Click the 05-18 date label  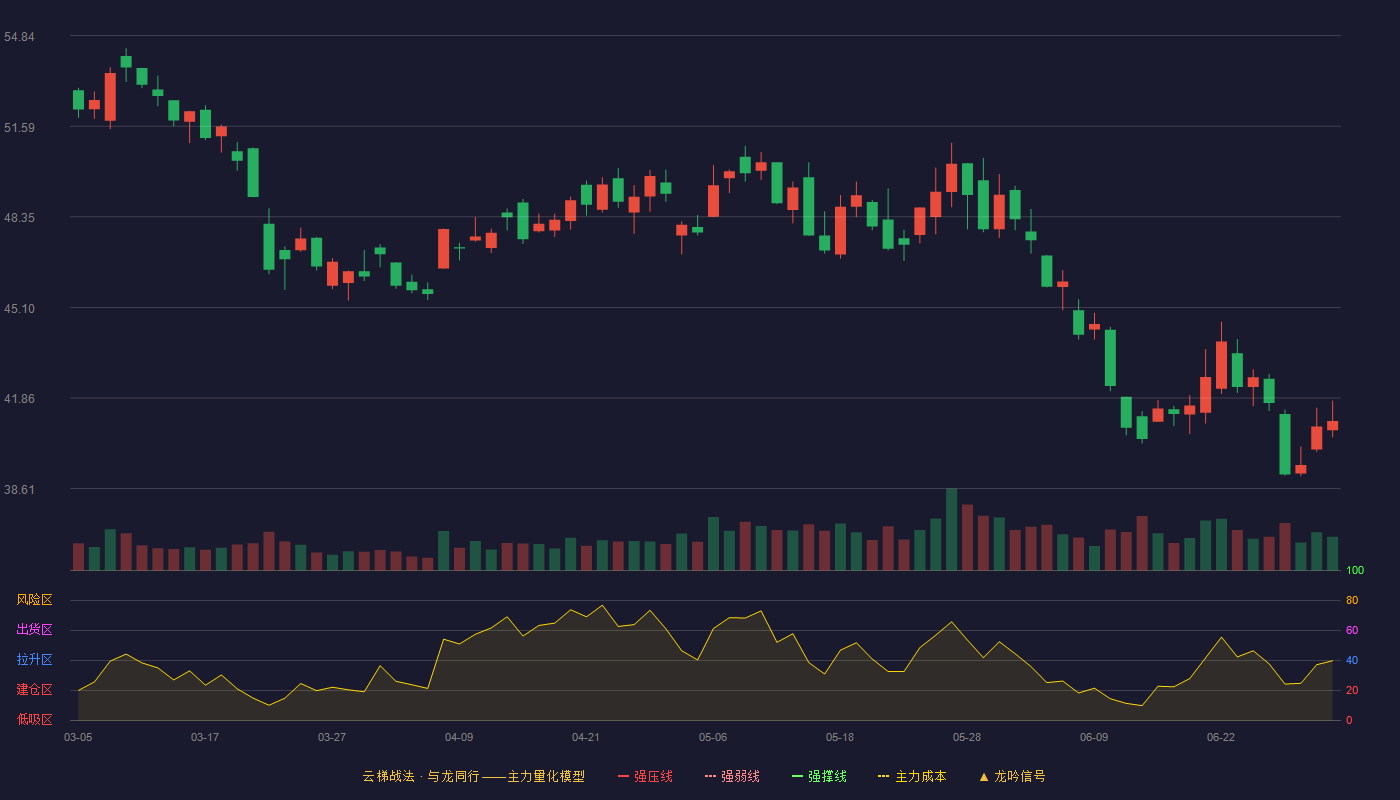point(840,737)
